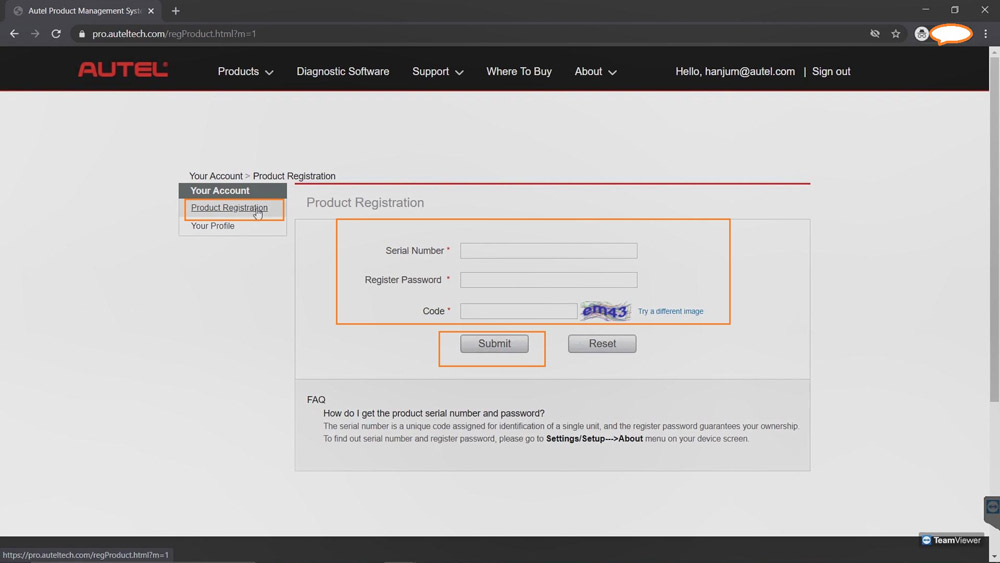
Task: Click the Autel logo in header
Action: [x=122, y=69]
